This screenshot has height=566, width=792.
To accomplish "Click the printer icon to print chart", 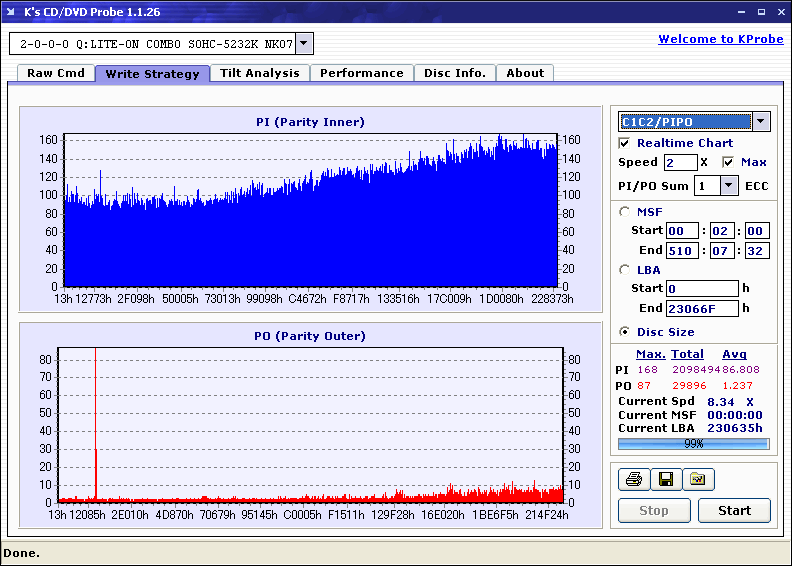I will (x=633, y=480).
